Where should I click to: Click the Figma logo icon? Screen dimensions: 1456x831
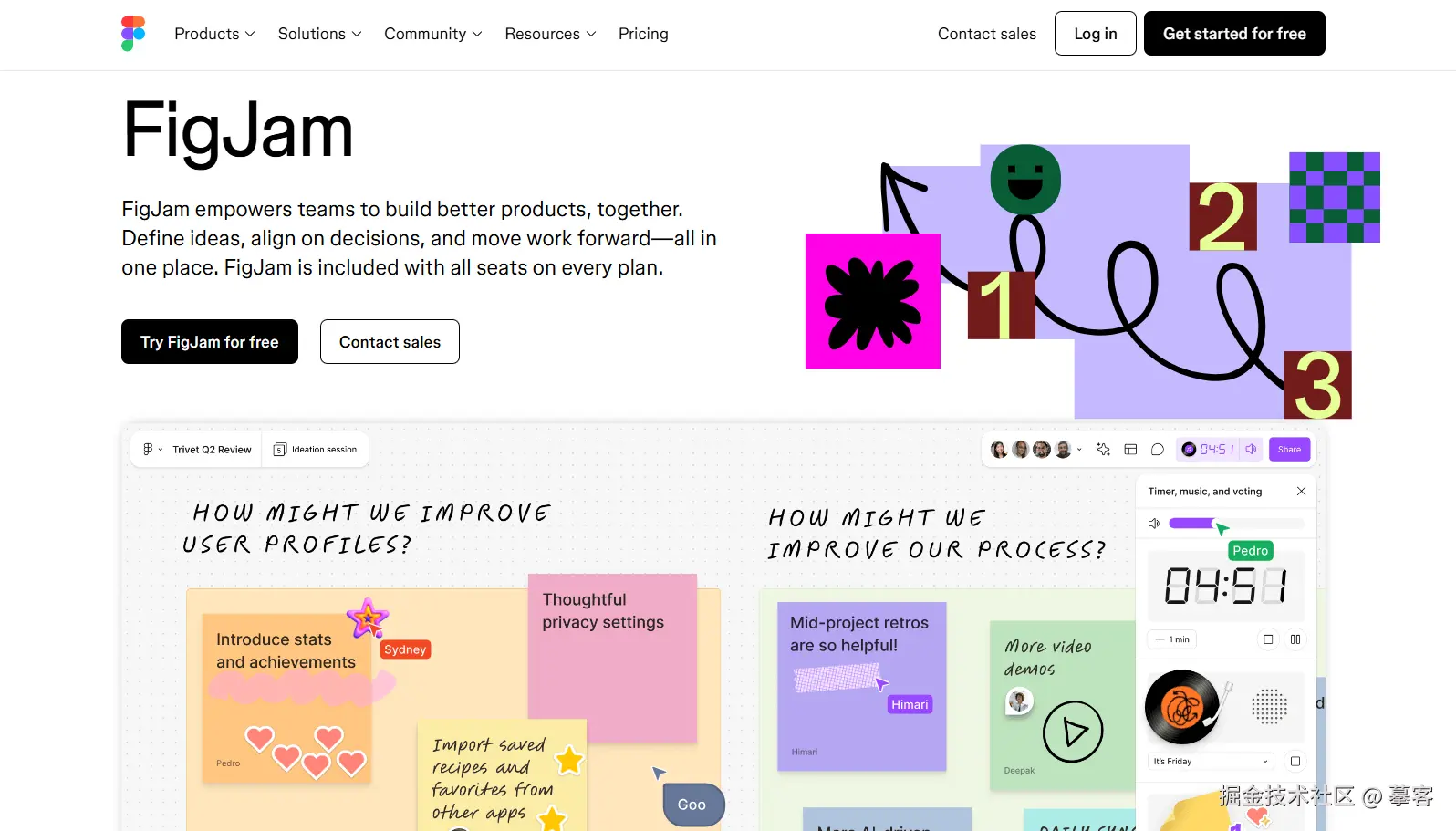pos(133,34)
